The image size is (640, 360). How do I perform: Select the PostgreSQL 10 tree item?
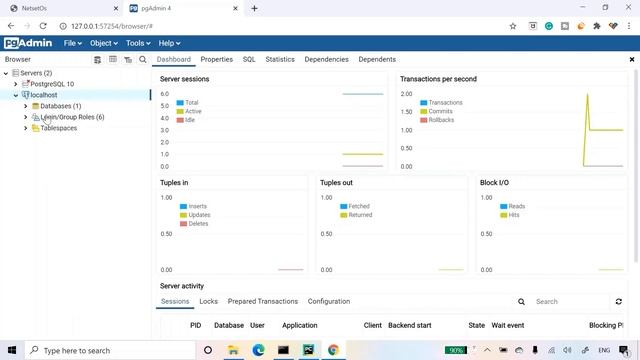(x=52, y=84)
